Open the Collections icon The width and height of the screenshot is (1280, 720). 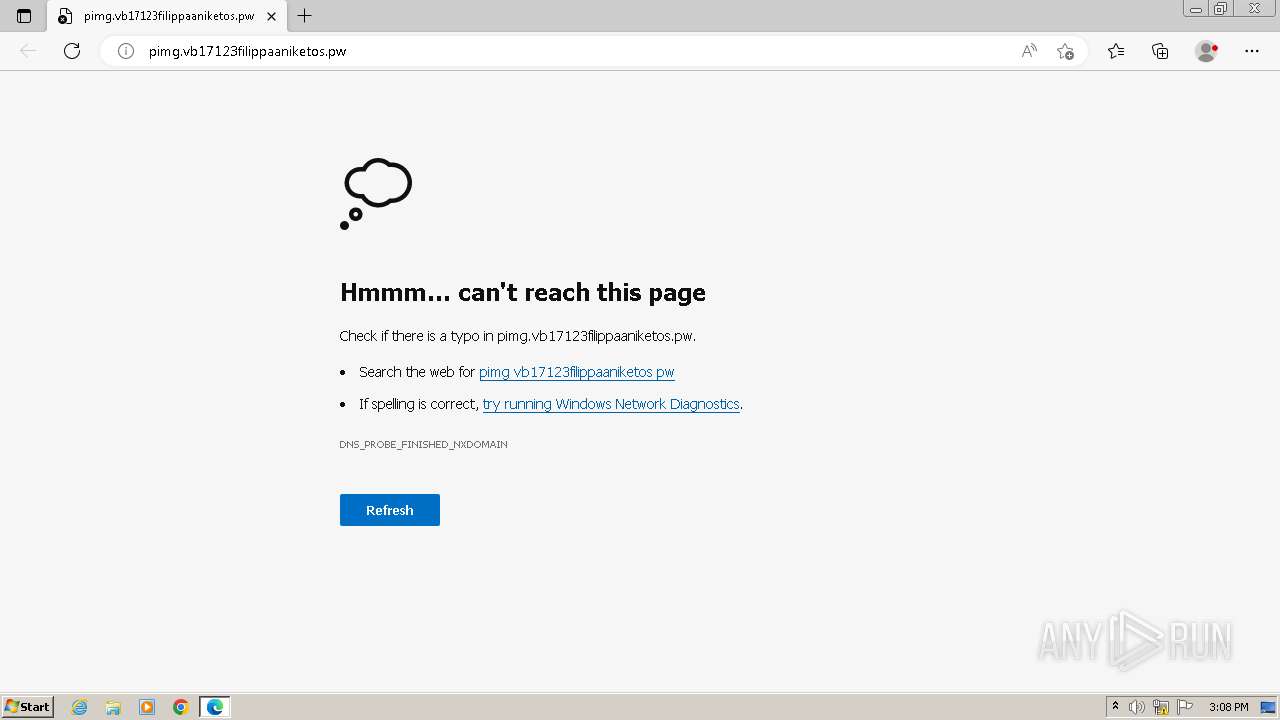(1160, 51)
